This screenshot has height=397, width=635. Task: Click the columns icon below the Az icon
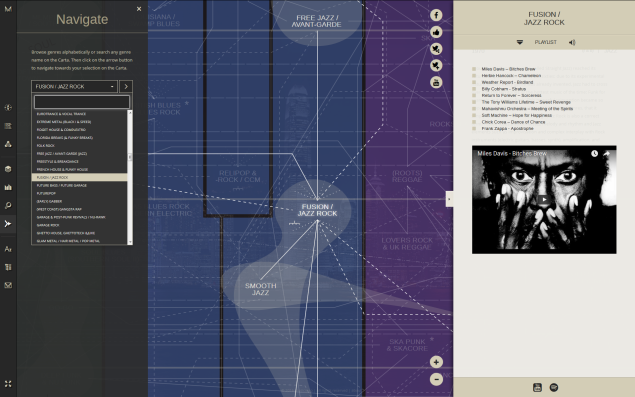(x=8, y=267)
